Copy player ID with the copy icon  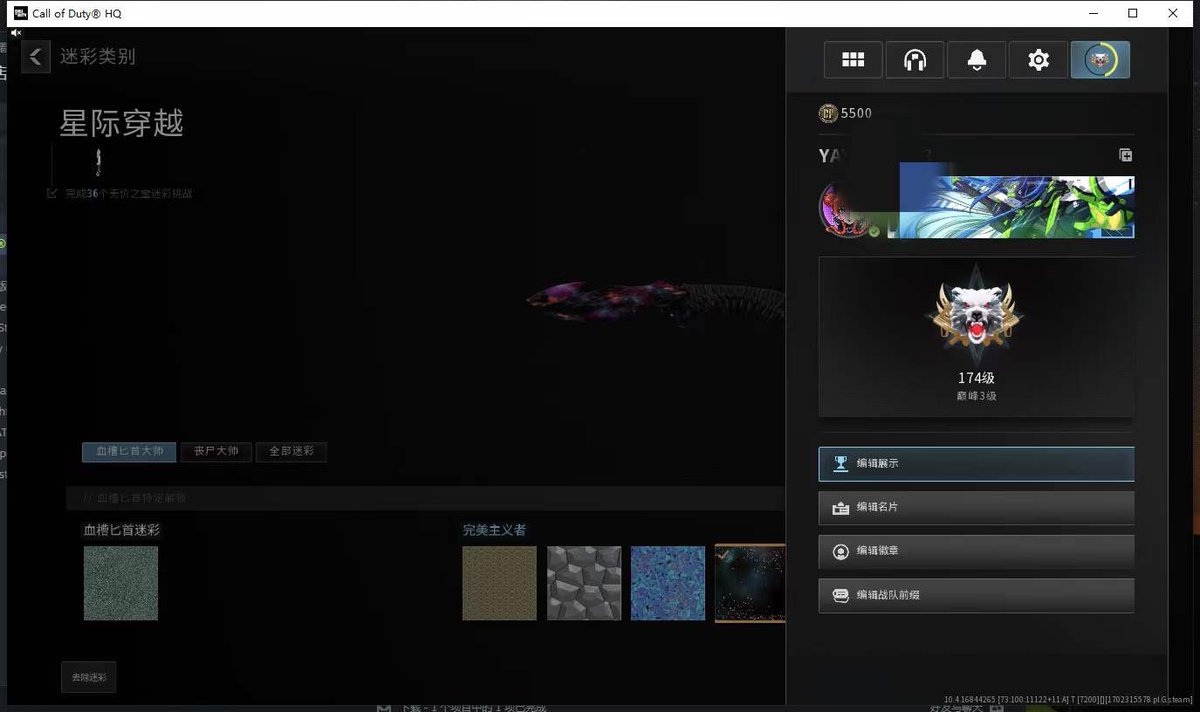tap(1125, 155)
